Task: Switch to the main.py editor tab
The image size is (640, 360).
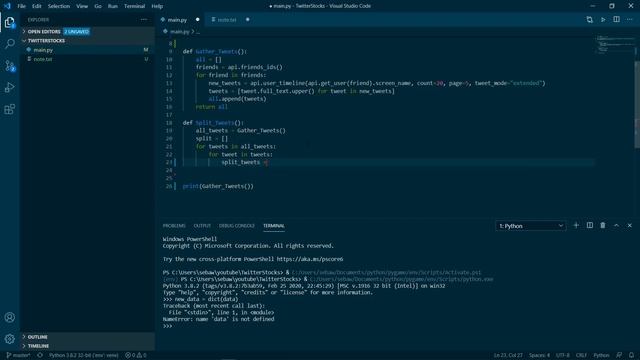Action: (177, 20)
